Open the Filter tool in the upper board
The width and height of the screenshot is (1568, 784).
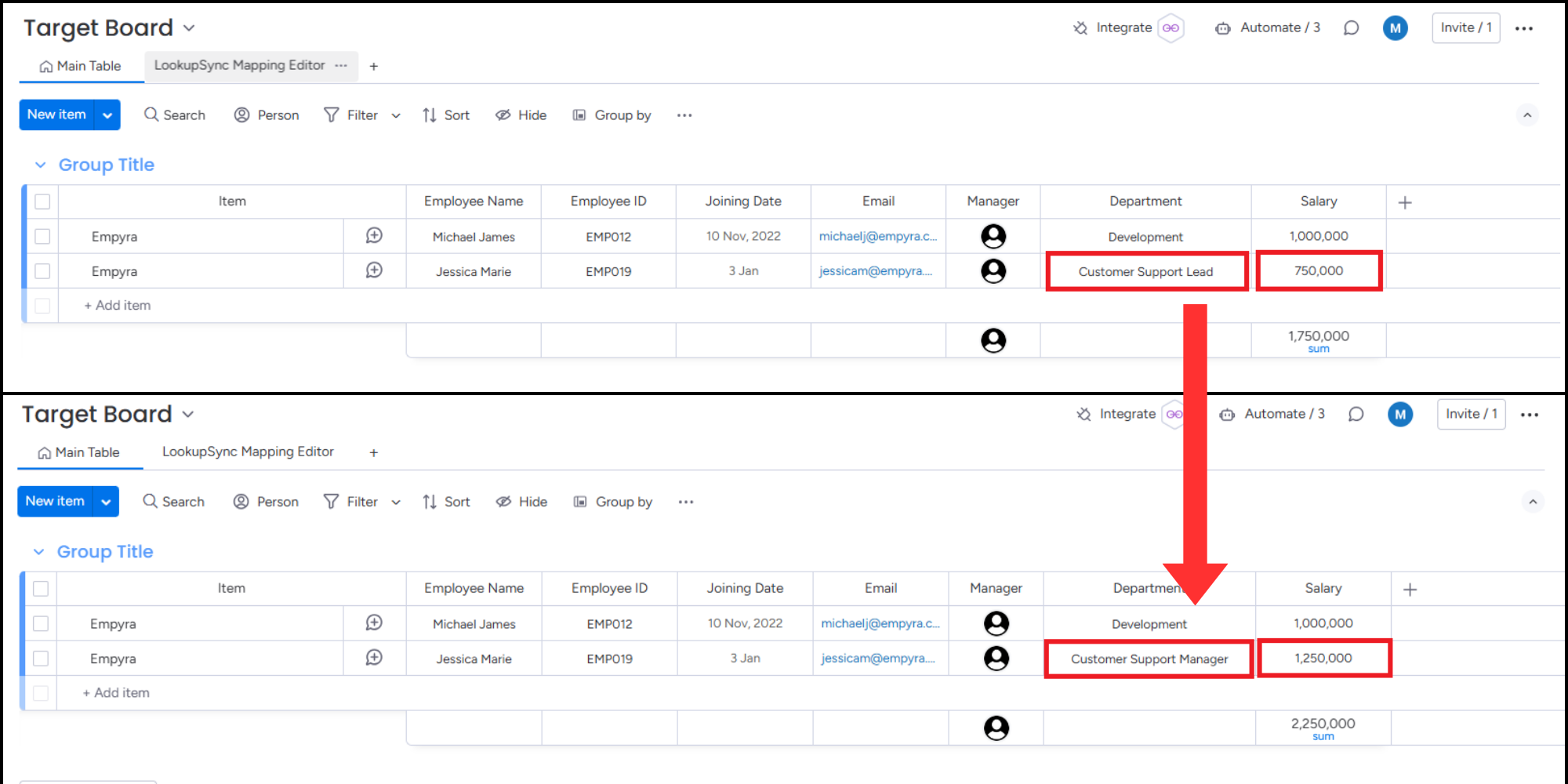pyautogui.click(x=351, y=115)
